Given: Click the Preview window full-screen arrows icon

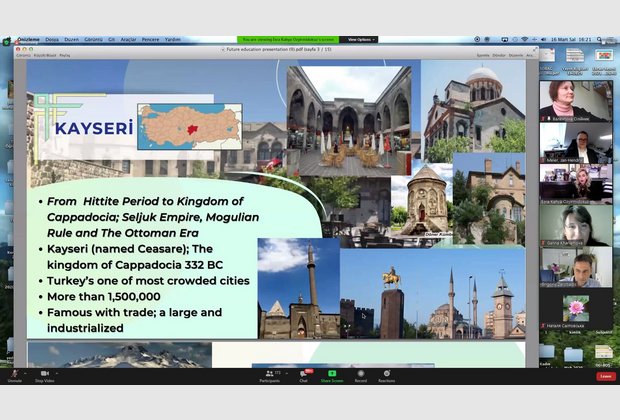Looking at the screenshot, I should (535, 49).
